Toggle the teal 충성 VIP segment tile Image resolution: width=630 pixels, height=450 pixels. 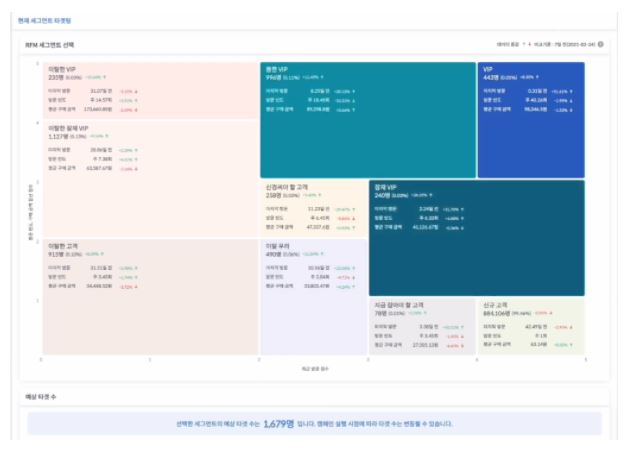tap(368, 120)
